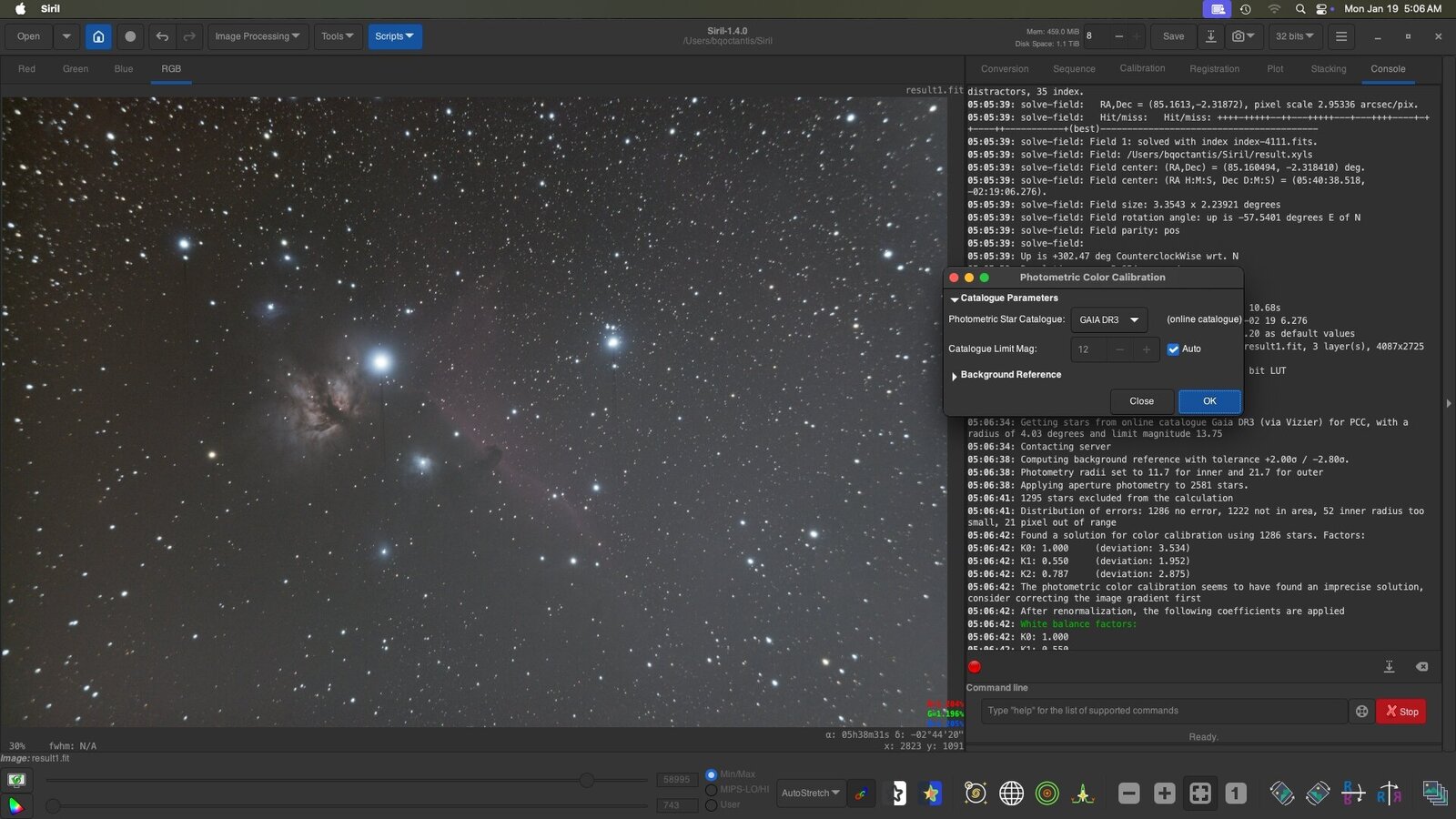This screenshot has width=1456, height=819.
Task: Open the GAIA DR3 catalogue dropdown
Action: pyautogui.click(x=1108, y=320)
